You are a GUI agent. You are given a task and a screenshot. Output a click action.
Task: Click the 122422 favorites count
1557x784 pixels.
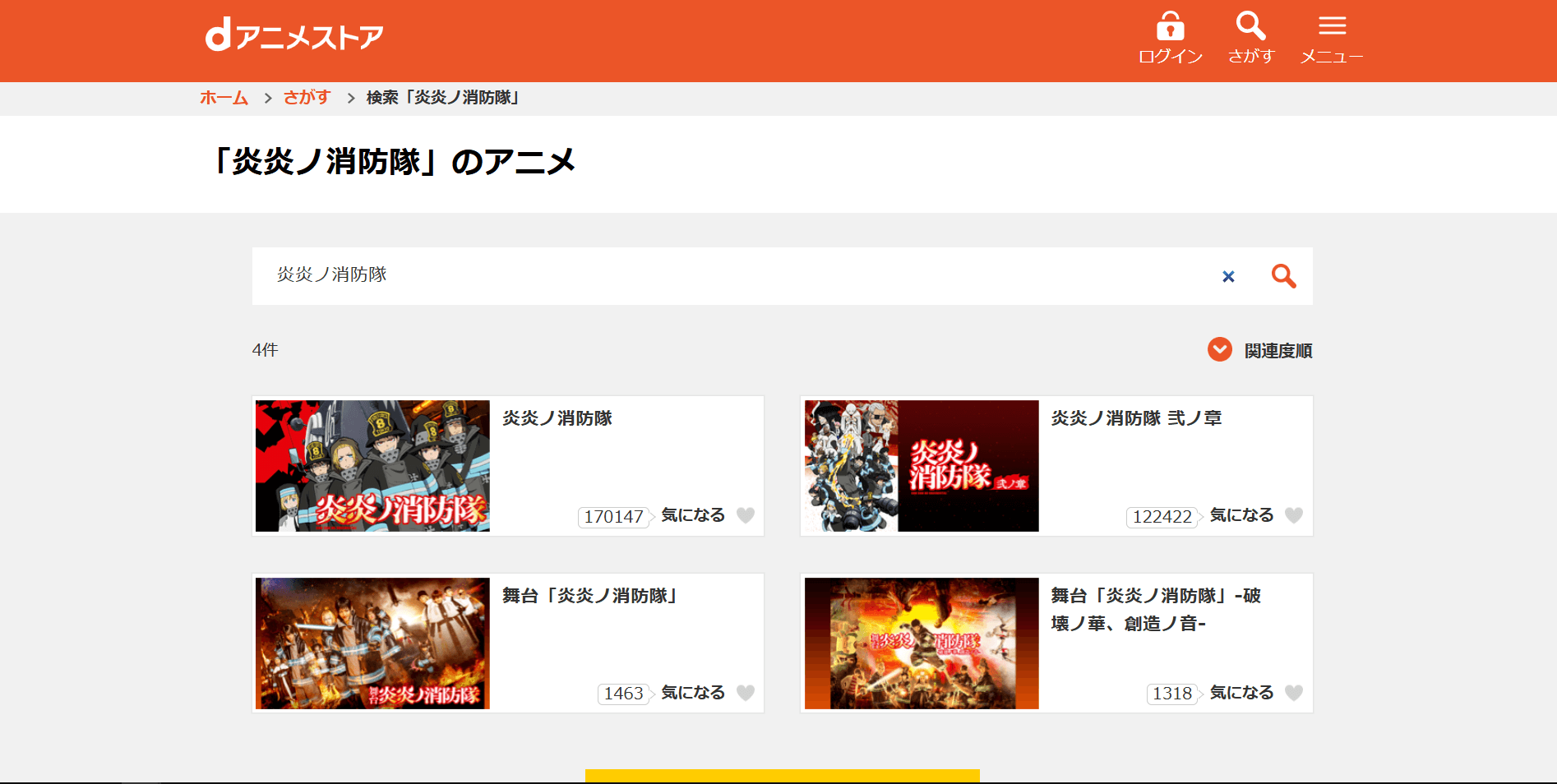point(1162,517)
